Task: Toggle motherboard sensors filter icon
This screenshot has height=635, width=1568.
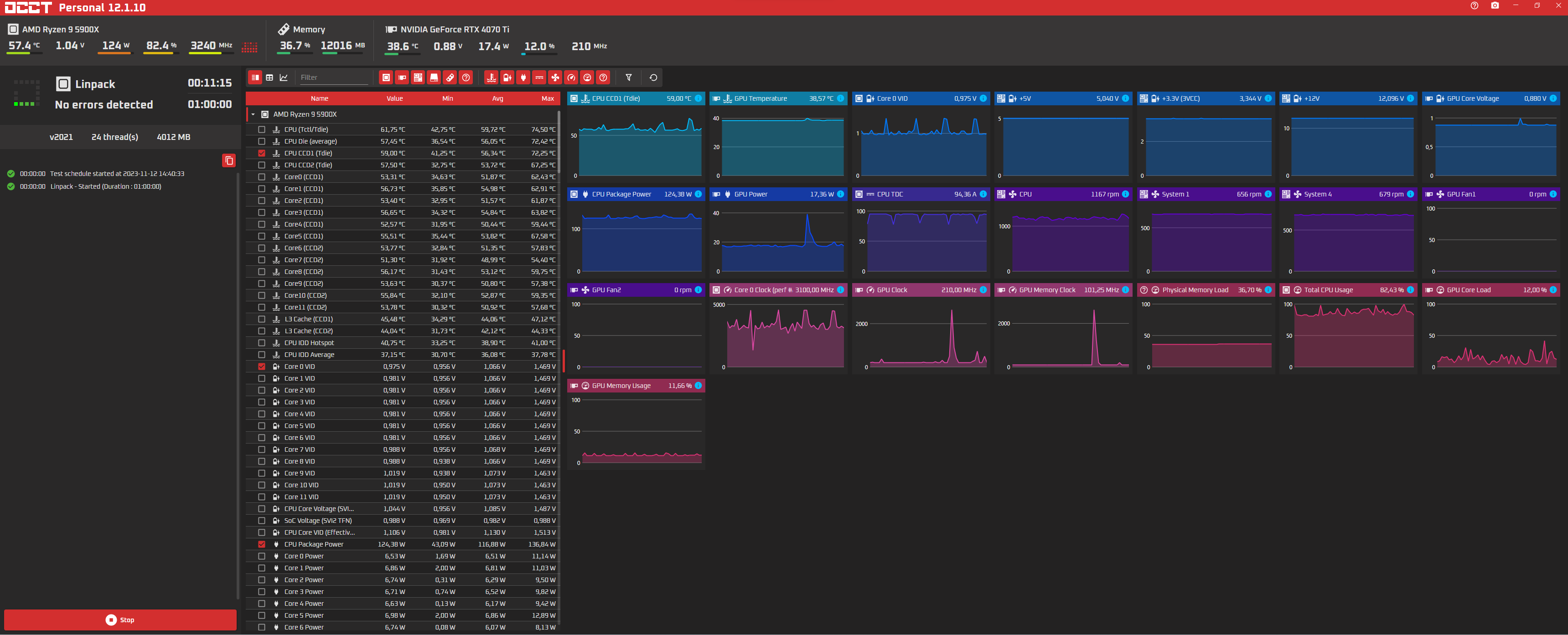Action: click(418, 77)
